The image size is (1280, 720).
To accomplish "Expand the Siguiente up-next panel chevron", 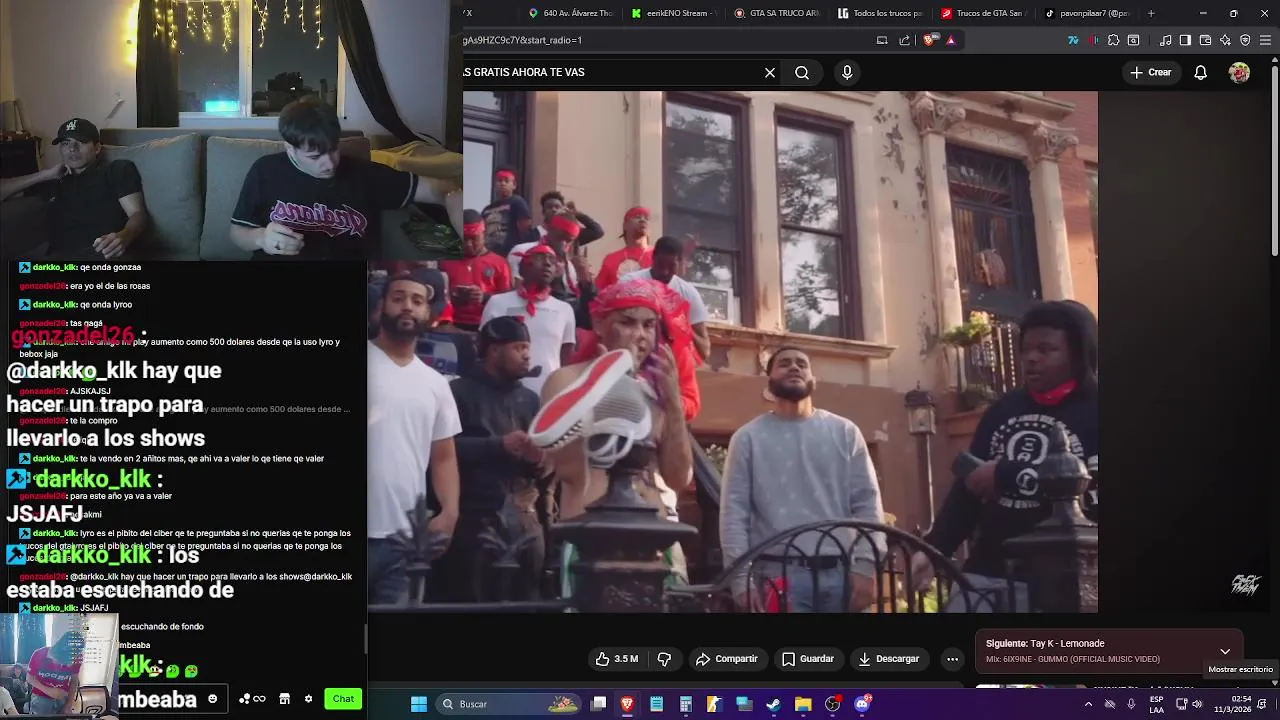I will coord(1225,651).
